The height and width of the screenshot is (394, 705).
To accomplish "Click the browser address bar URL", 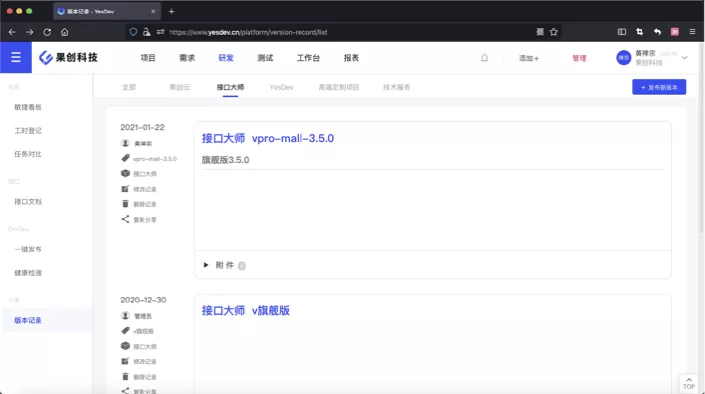I will [248, 32].
